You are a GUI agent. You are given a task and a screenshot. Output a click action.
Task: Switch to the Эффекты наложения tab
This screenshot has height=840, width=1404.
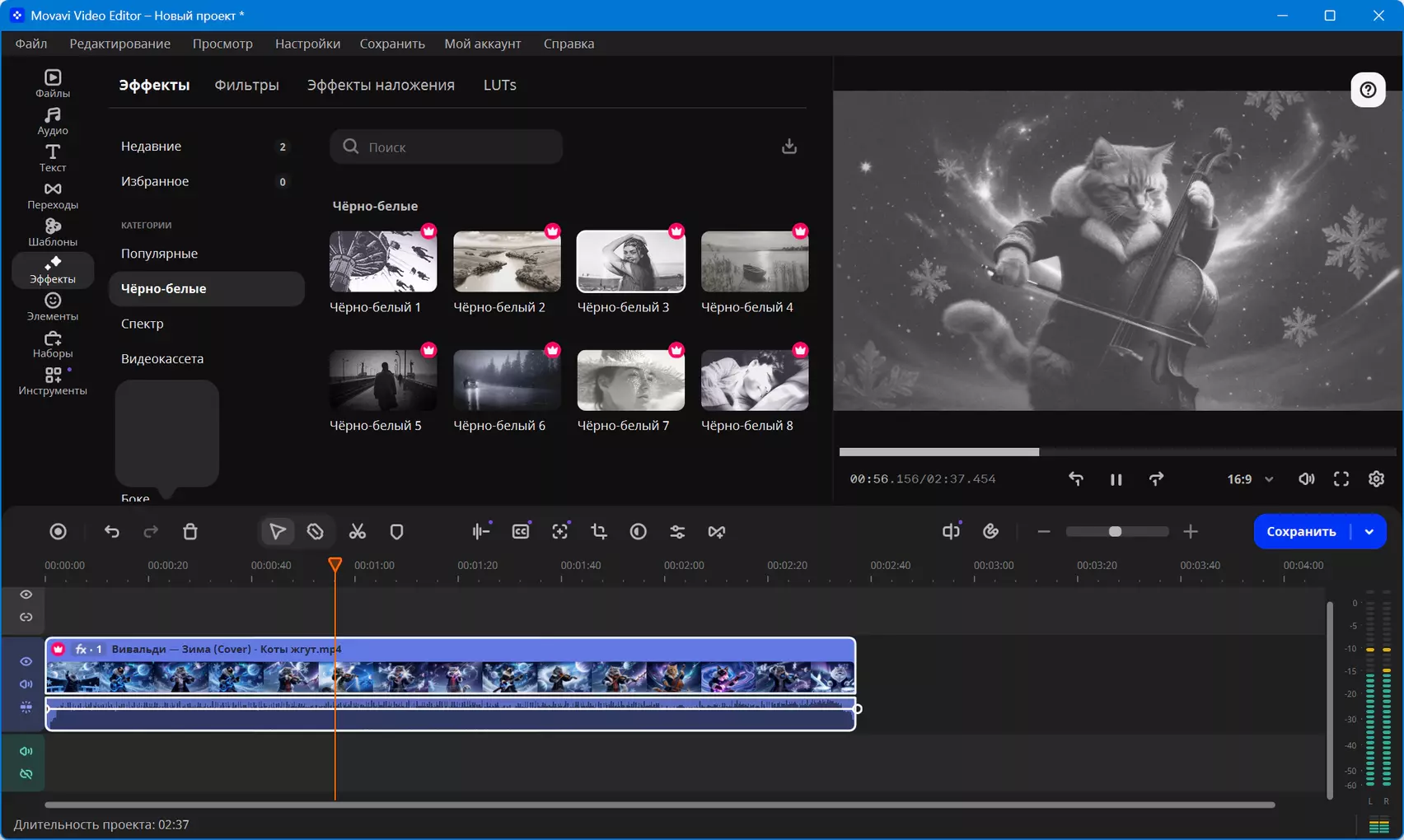tap(381, 85)
